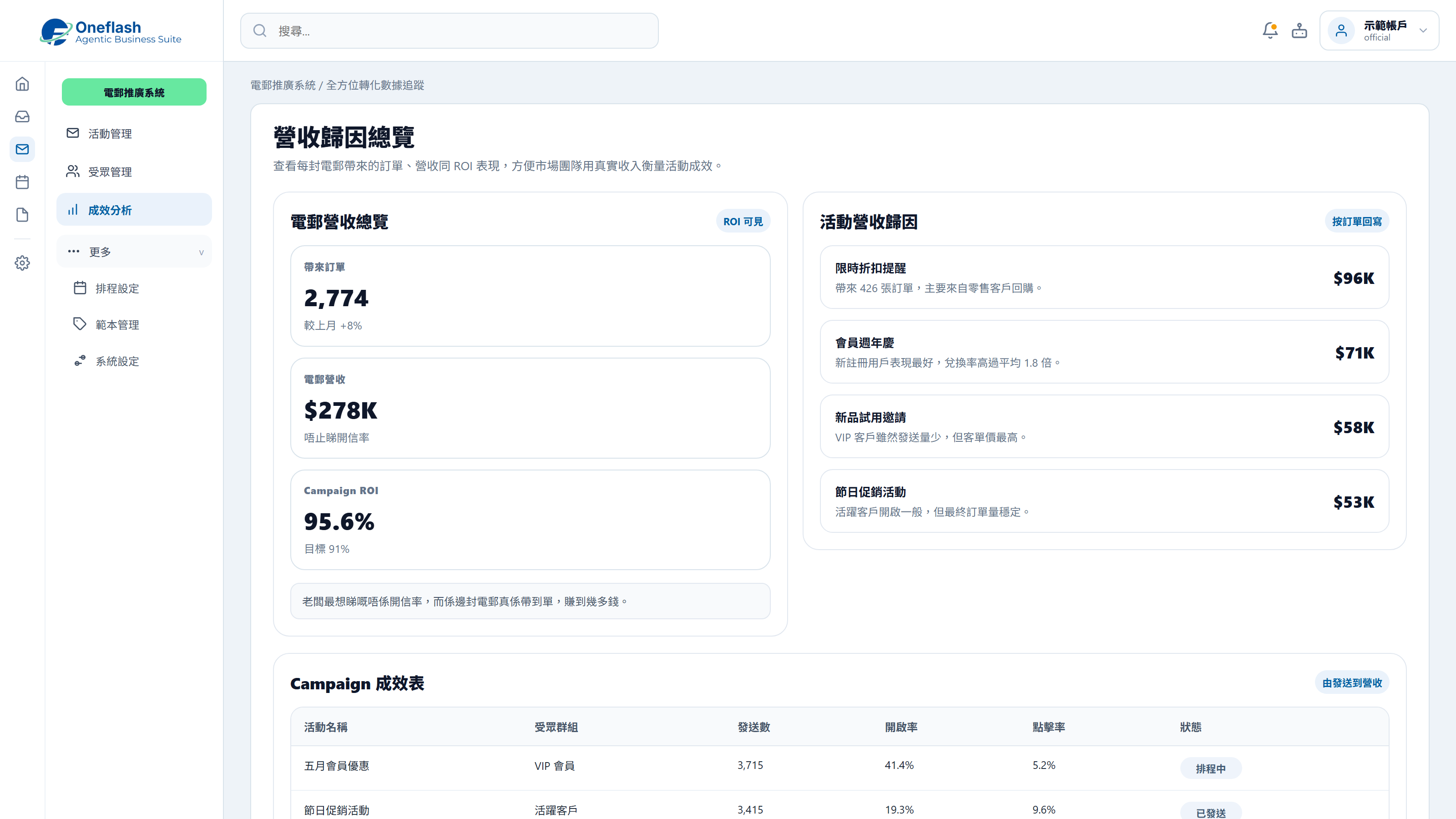Click the 3,415 sent count cell

pos(750,810)
